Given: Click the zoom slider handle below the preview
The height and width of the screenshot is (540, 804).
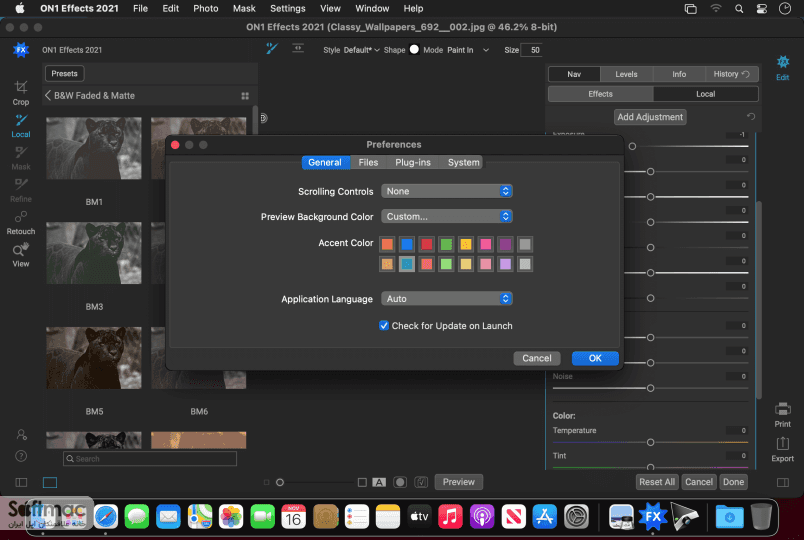Looking at the screenshot, I should [280, 483].
